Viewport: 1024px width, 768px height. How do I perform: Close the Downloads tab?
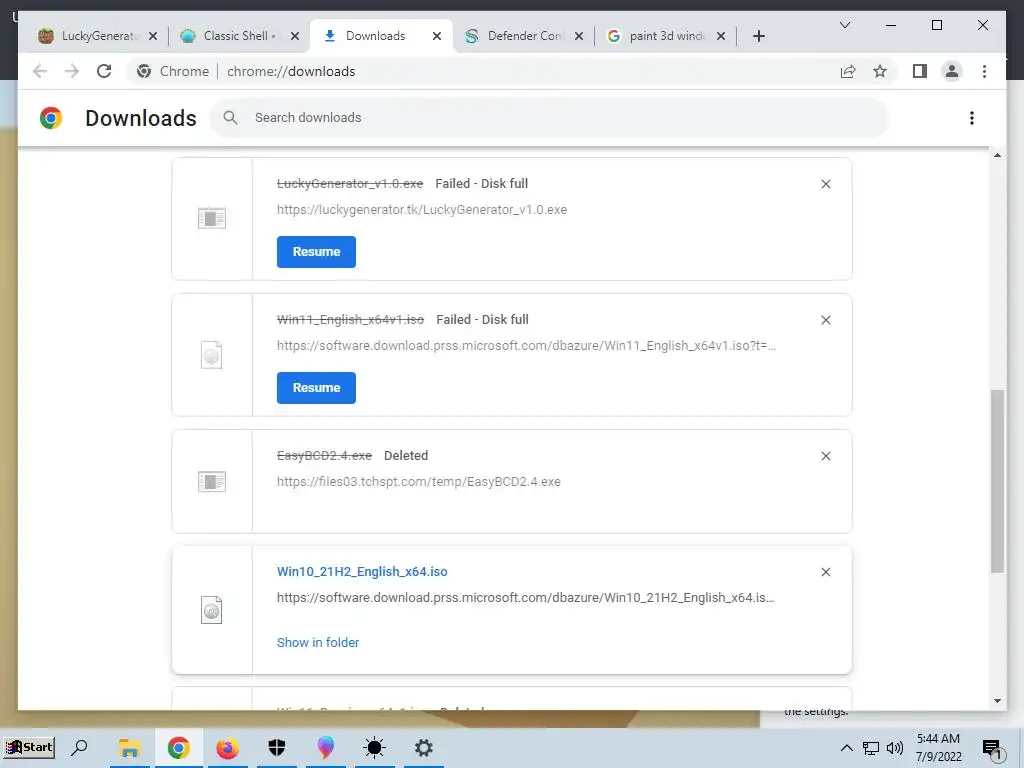(437, 36)
